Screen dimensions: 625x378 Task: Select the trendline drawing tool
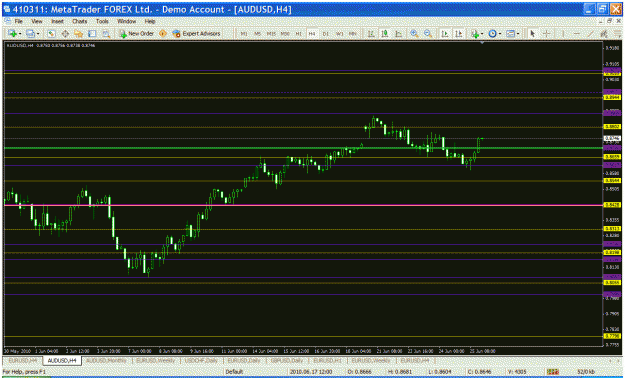pyautogui.click(x=590, y=34)
